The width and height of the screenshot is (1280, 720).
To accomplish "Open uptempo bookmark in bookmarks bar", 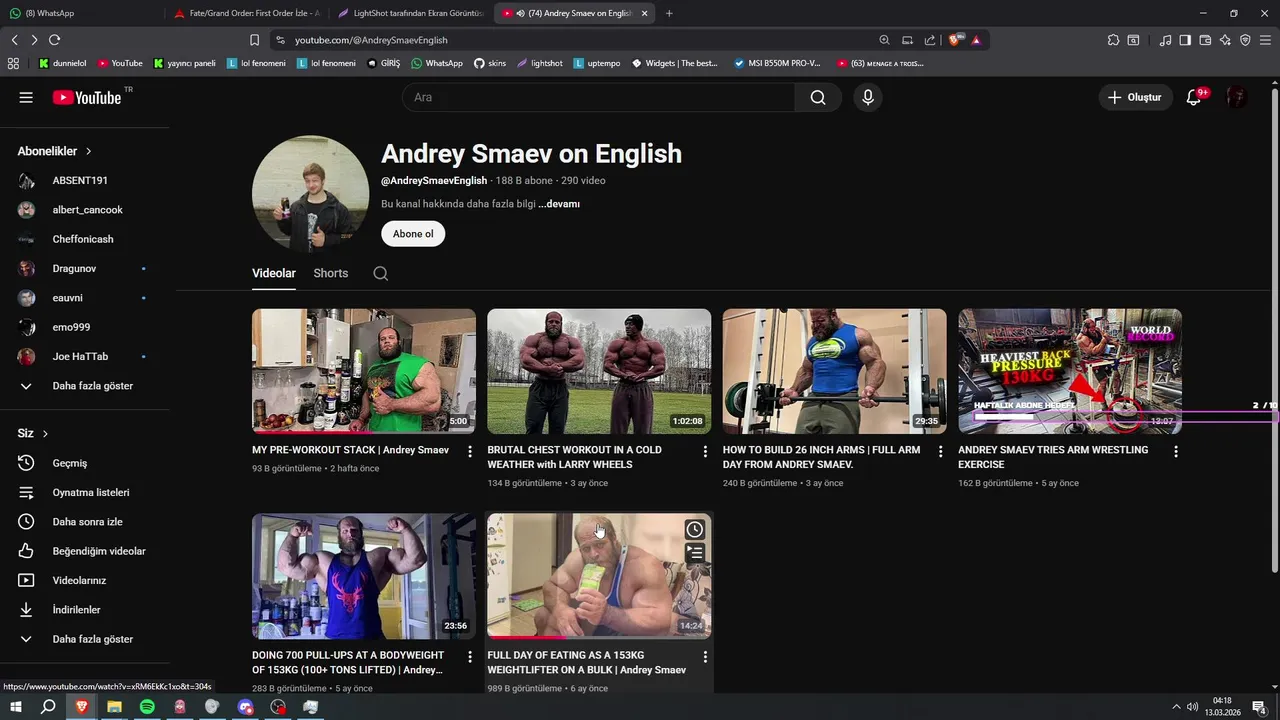I will coord(597,63).
